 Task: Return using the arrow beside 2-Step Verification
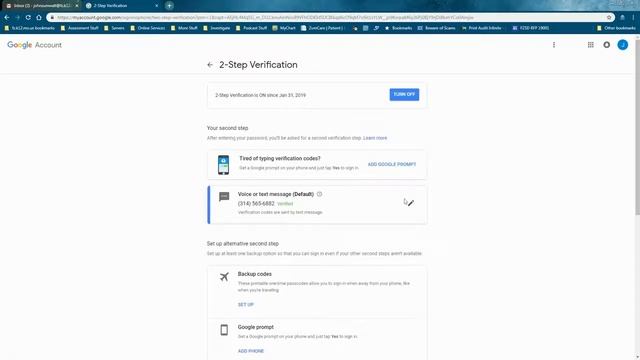[x=210, y=65]
